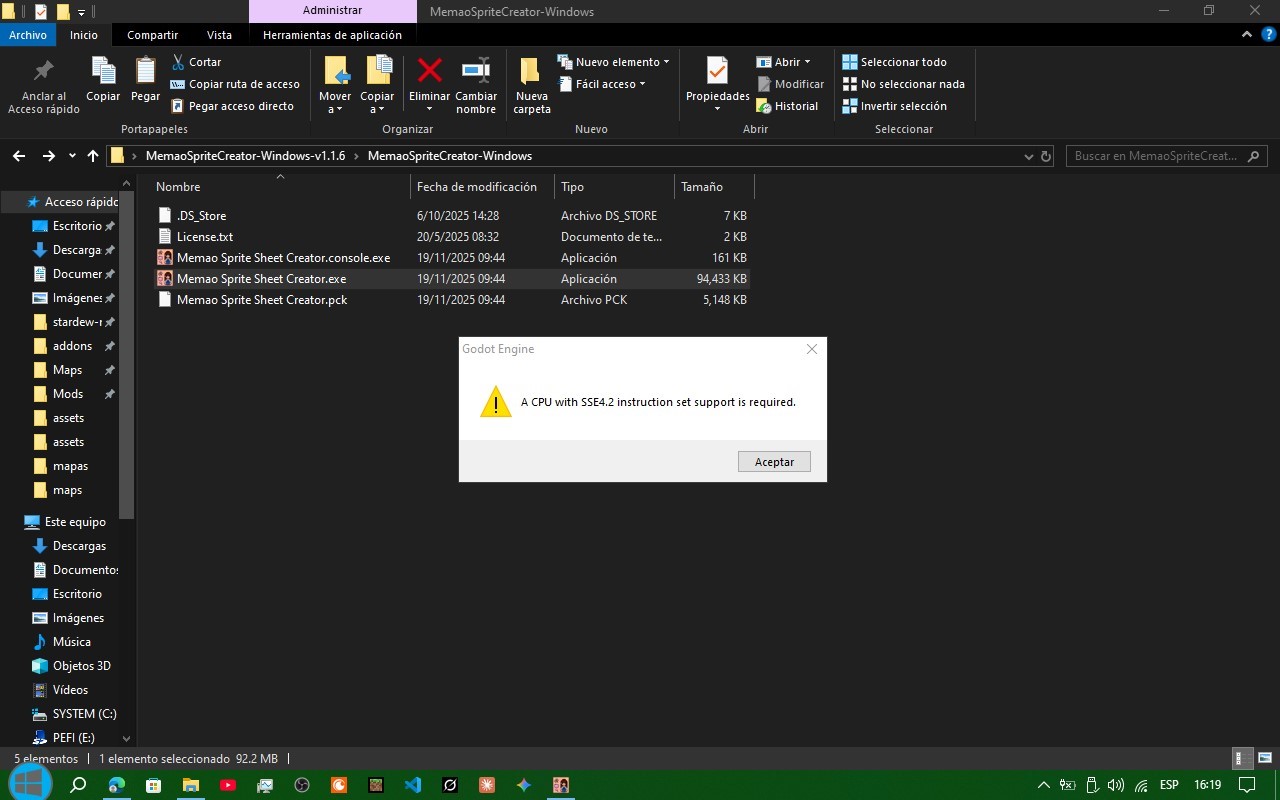Click the Copiar clipboard button

tap(103, 80)
